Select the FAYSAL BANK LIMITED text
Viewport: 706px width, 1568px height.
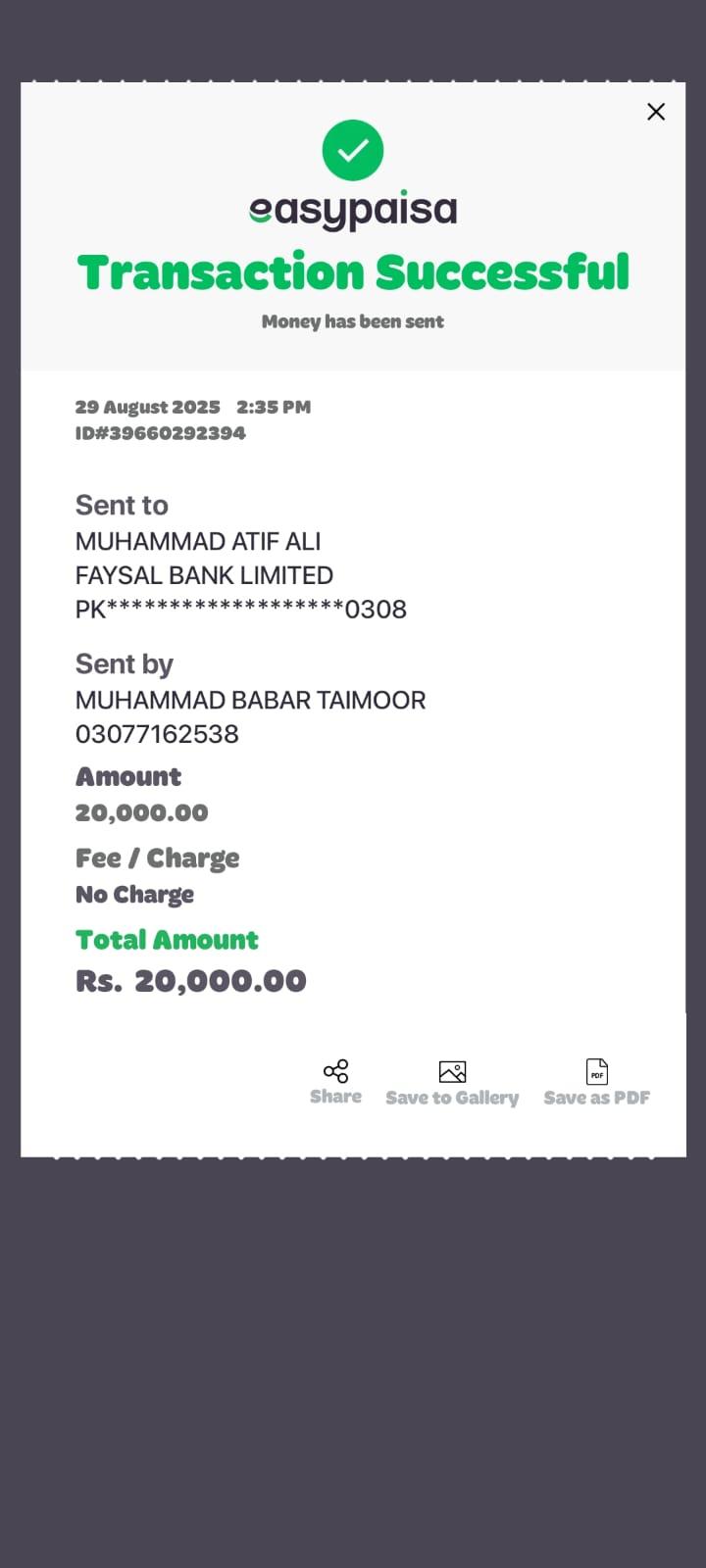[204, 575]
